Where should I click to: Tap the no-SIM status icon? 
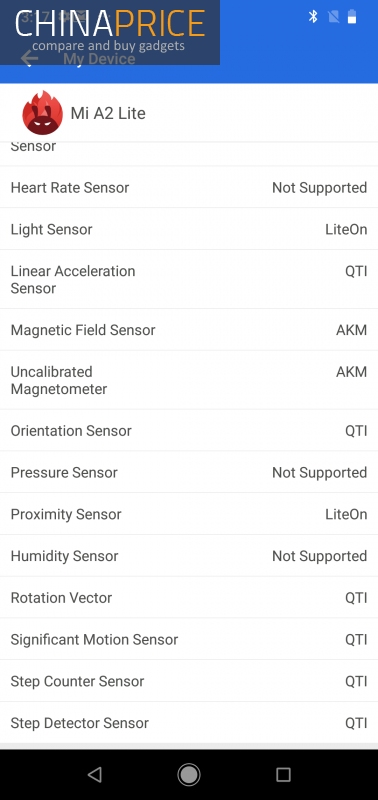[x=334, y=17]
